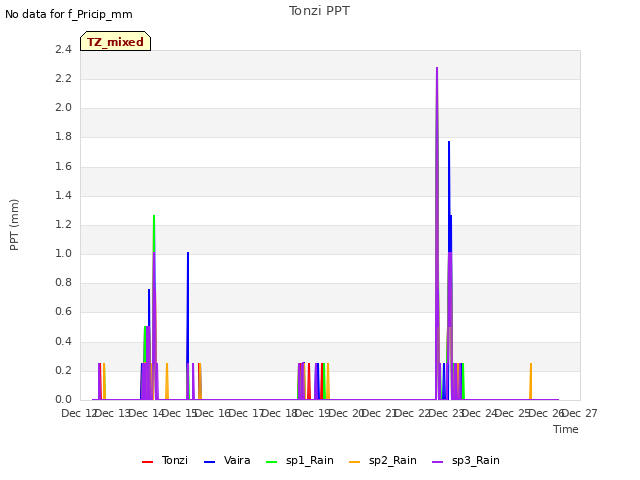Click the 1.6 y-axis tick label
The image size is (640, 480).
point(63,166)
